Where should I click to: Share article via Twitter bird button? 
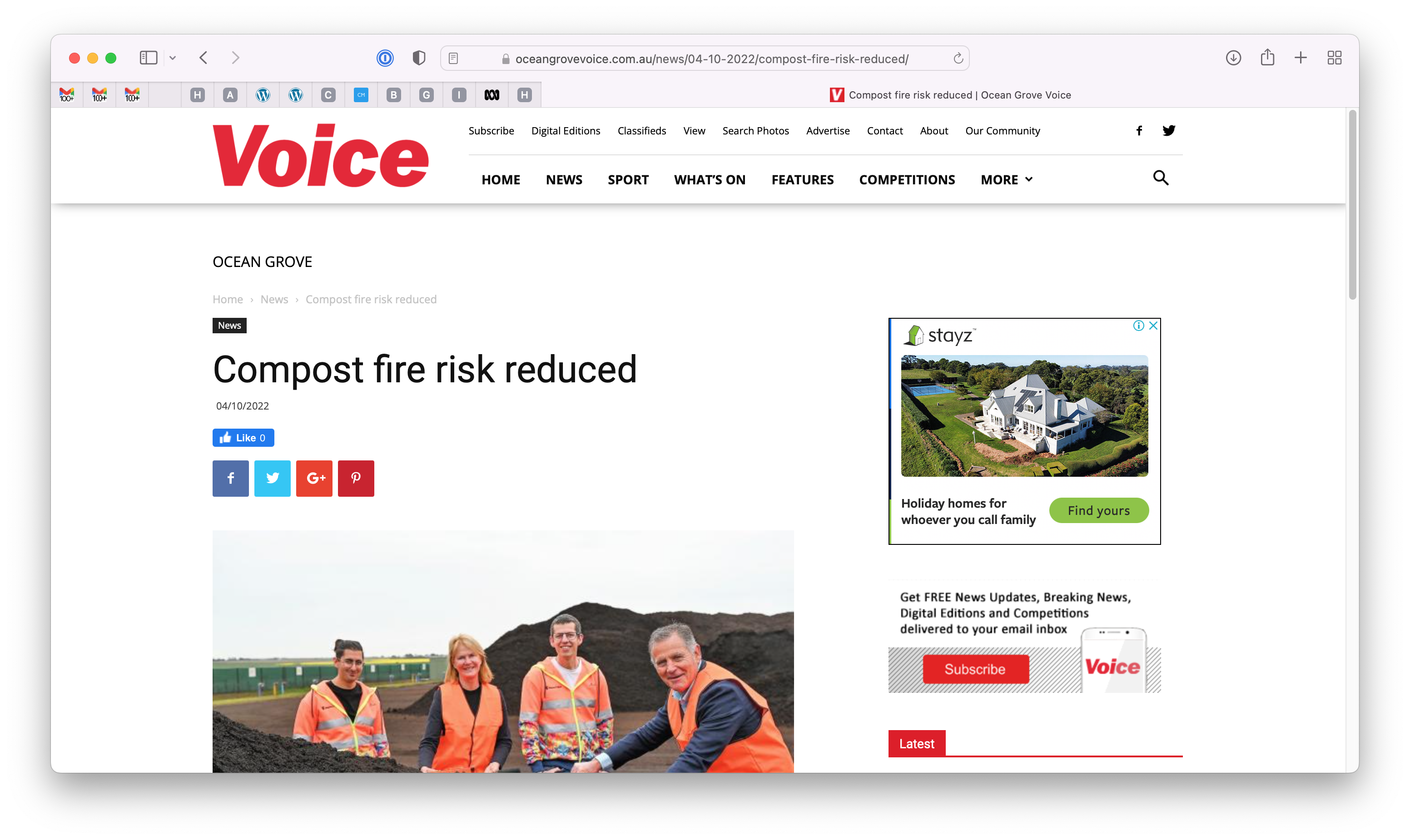[x=273, y=478]
